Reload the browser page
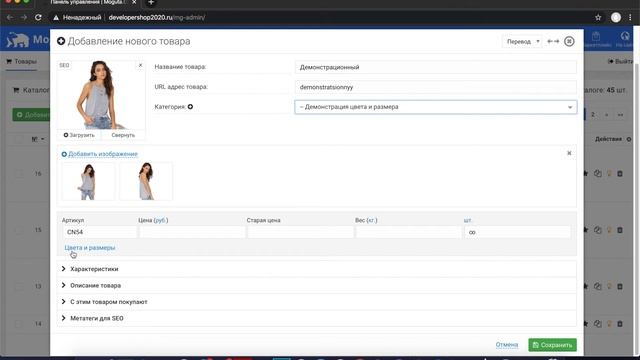Viewport: 640px width, 360px height. tap(38, 18)
